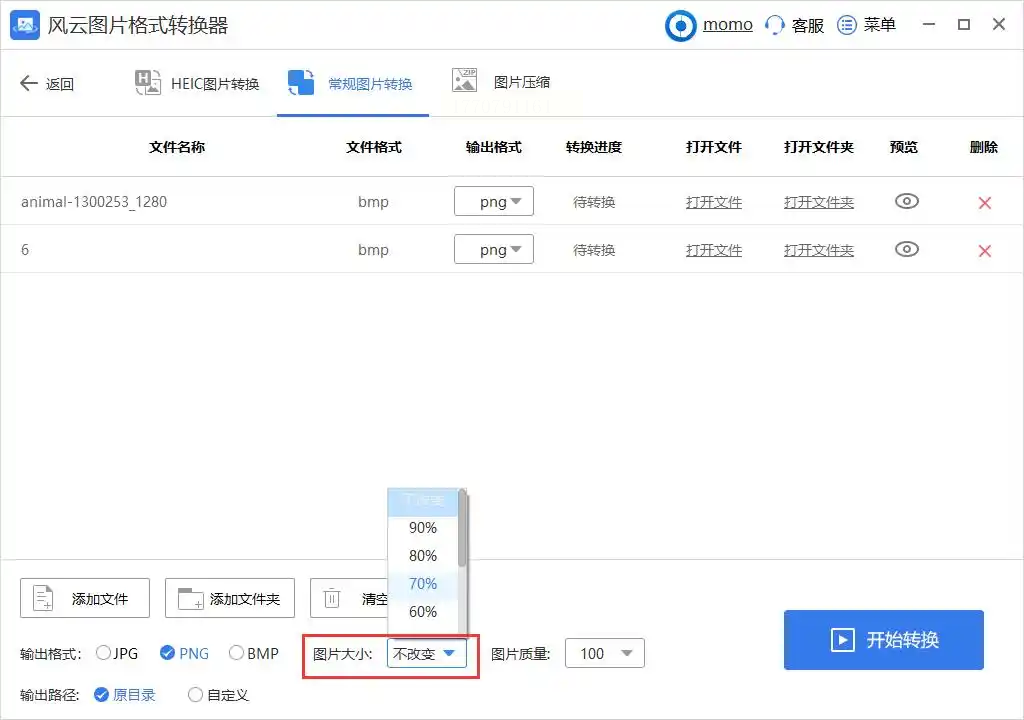The height and width of the screenshot is (720, 1024).
Task: Open the 图片质量 100 dropdown
Action: [604, 653]
